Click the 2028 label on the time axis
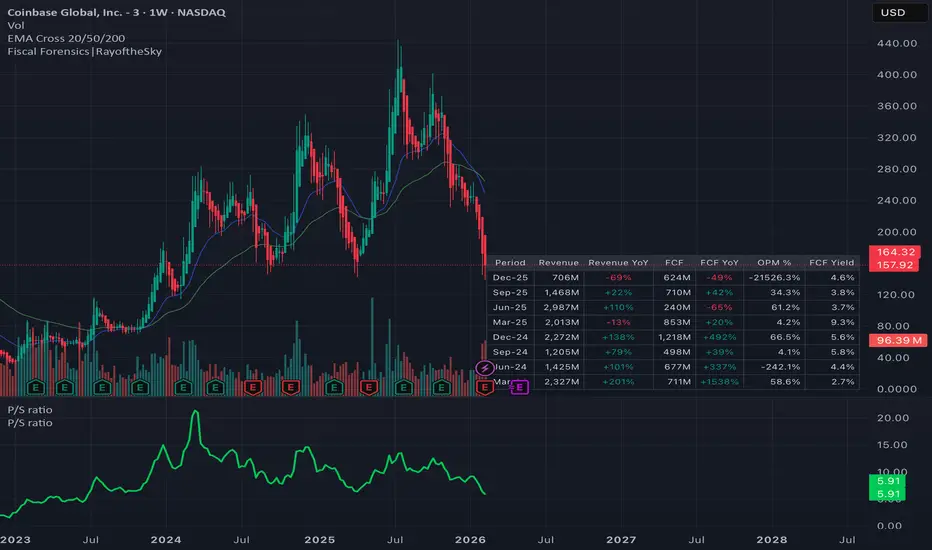 [772, 540]
